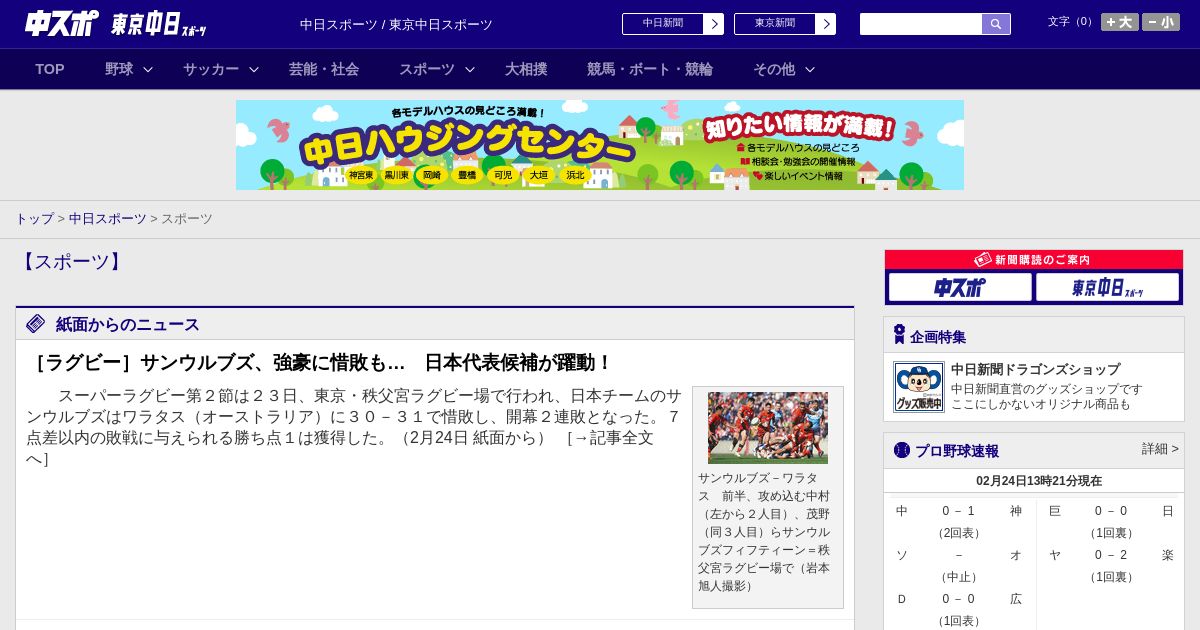Click the 02月24日13時21分現在 timestamp
This screenshot has height=630, width=1200.
click(x=1039, y=481)
